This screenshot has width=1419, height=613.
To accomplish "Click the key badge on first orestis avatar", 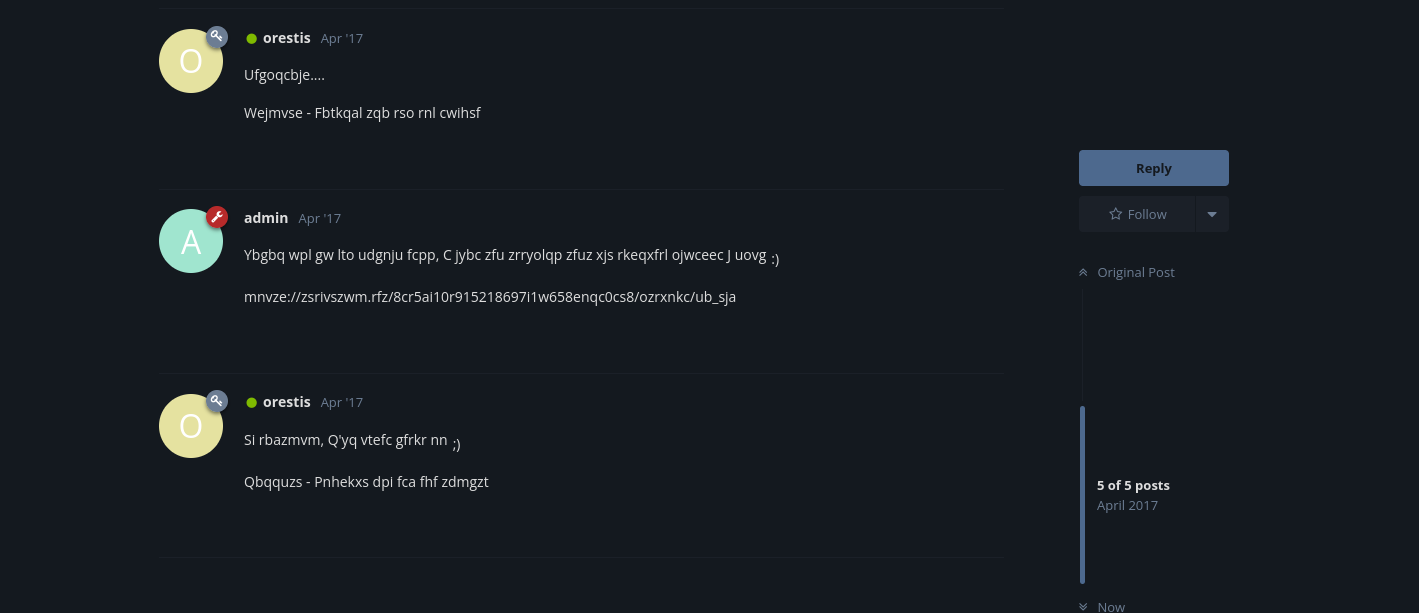I will click(x=217, y=37).
